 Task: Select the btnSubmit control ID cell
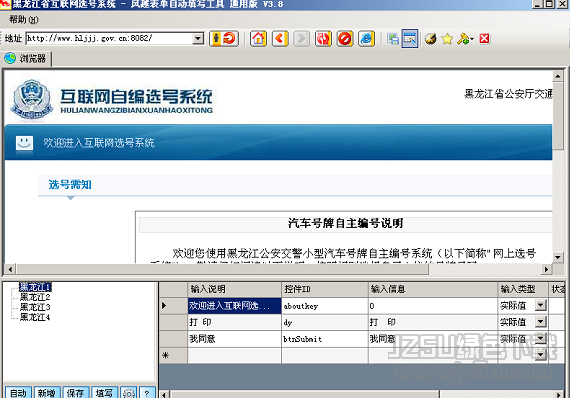coord(325,339)
